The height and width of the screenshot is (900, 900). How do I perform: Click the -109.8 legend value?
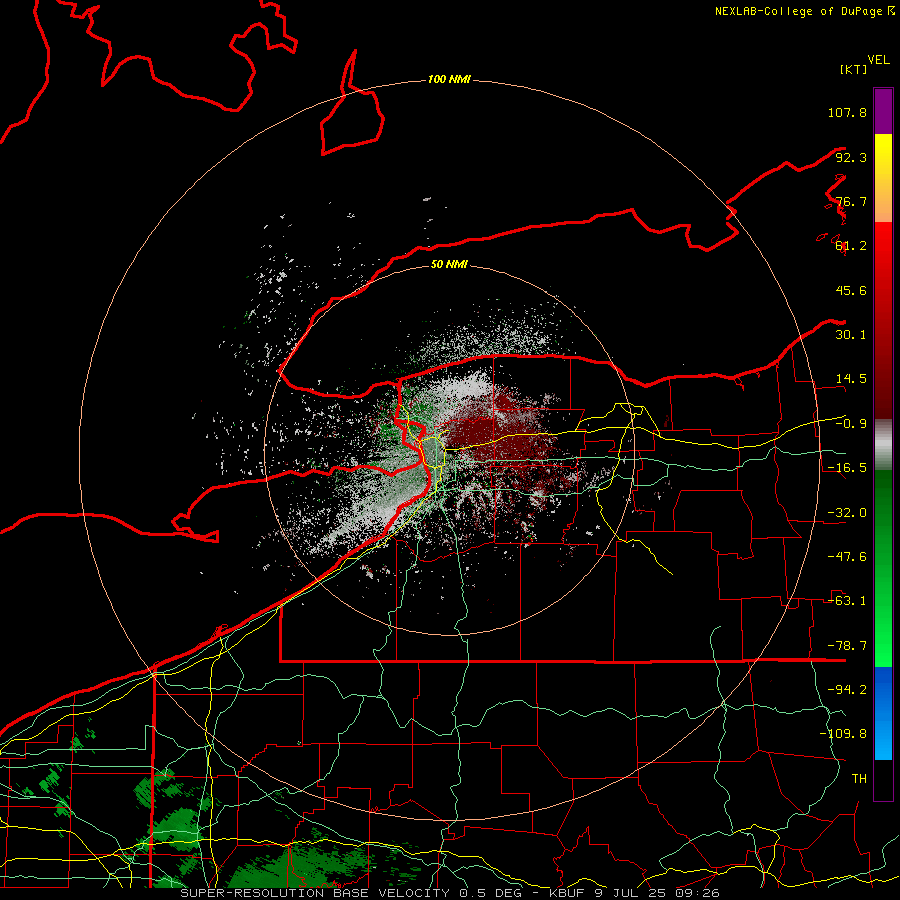843,734
